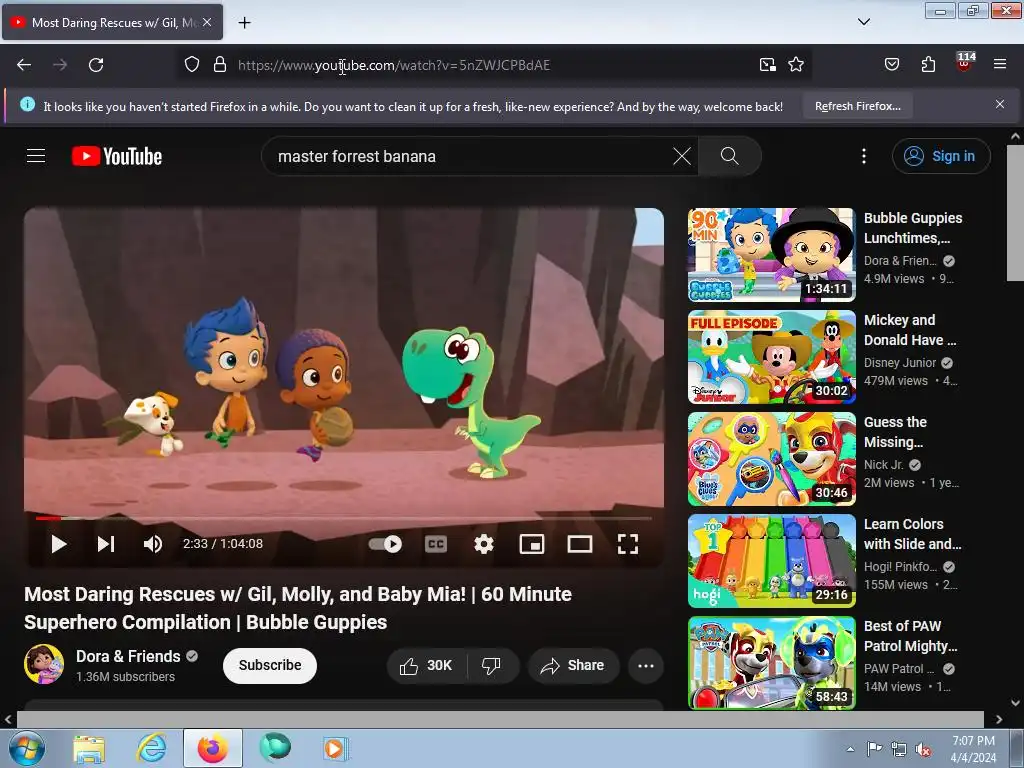Submit search with magnifier button
The width and height of the screenshot is (1024, 768).
(x=729, y=156)
